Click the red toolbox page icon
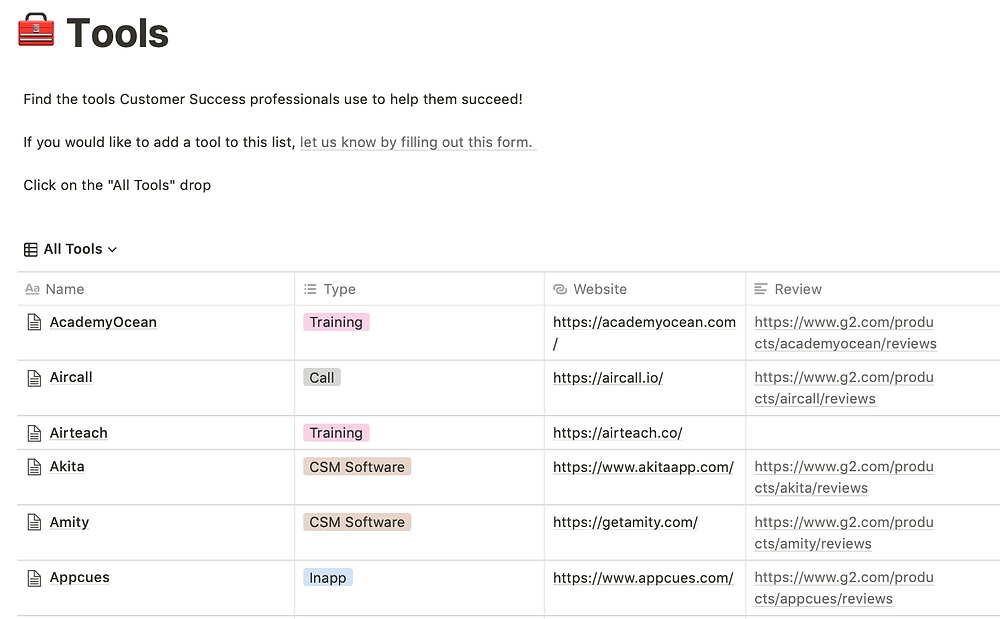 tap(36, 30)
